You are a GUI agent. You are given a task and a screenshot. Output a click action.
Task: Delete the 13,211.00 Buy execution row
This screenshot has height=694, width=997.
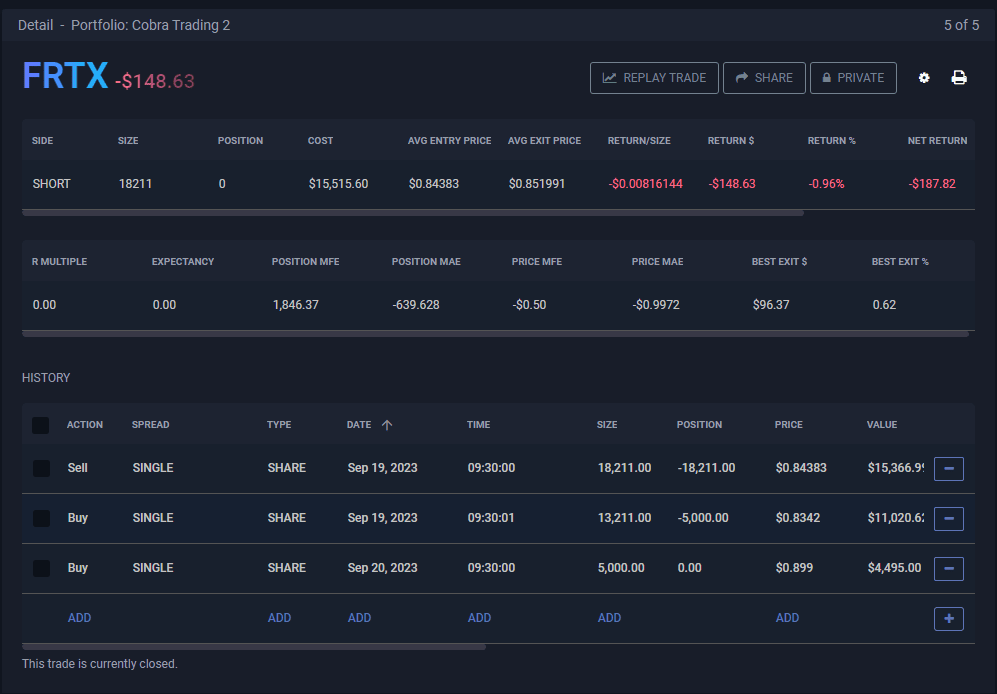[x=948, y=518]
